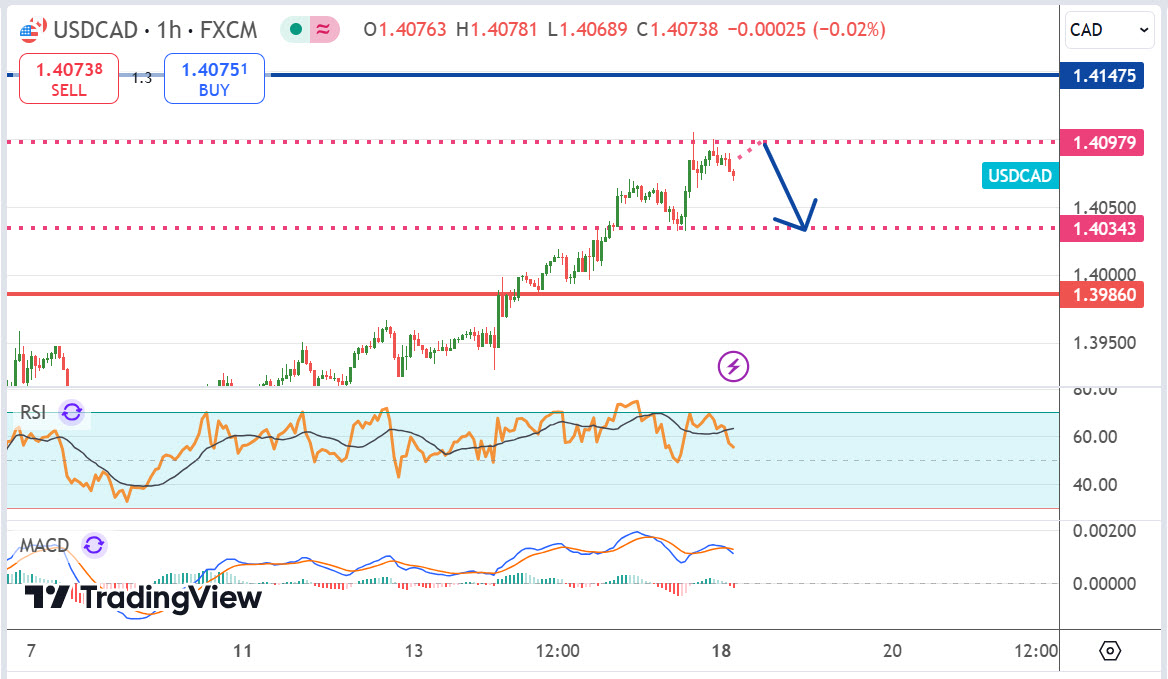Click the date 18 on time axis

[722, 651]
